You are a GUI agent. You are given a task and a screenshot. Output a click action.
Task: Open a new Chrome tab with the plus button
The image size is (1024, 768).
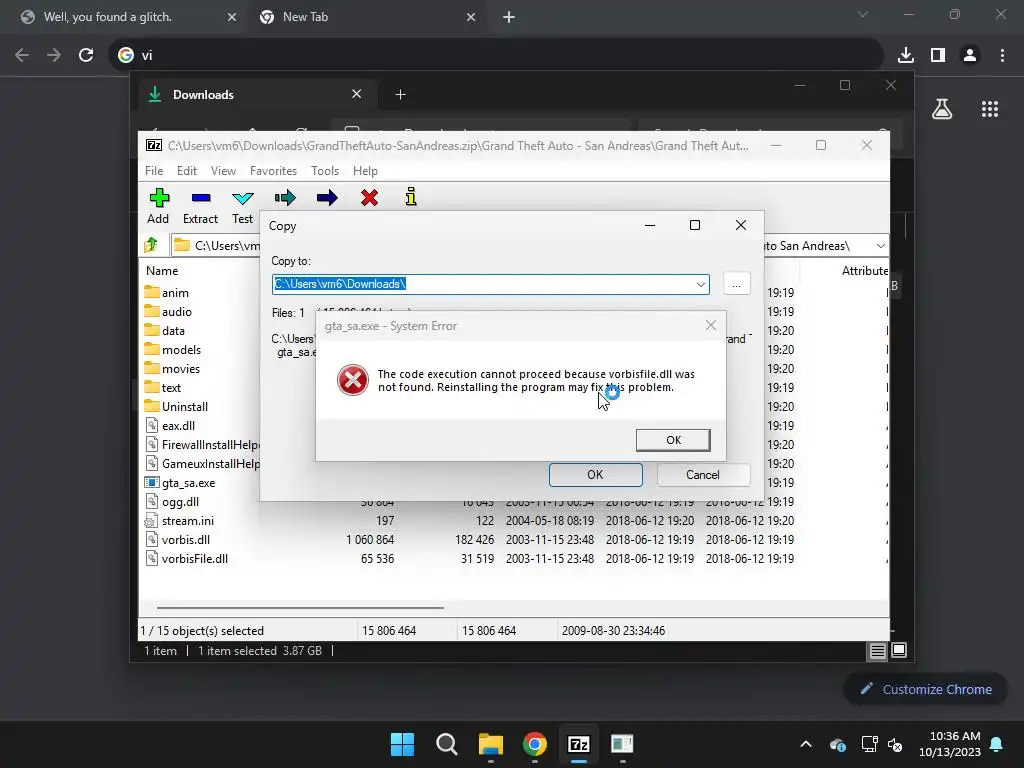[x=509, y=17]
